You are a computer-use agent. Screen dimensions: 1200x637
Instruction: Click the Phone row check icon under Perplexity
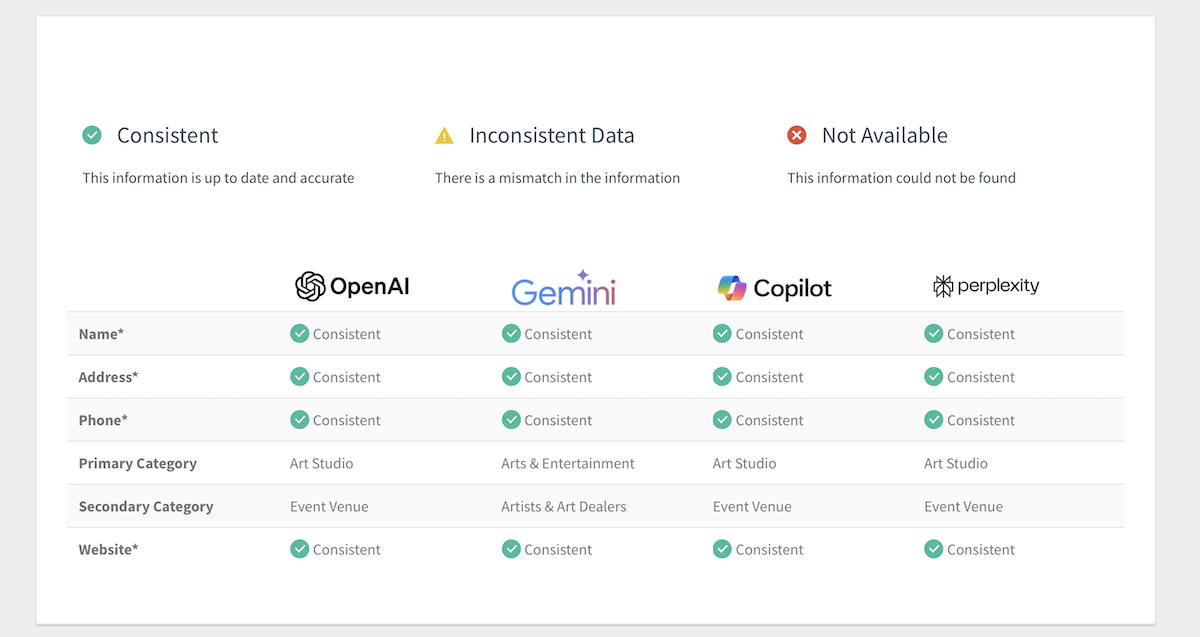tap(934, 419)
